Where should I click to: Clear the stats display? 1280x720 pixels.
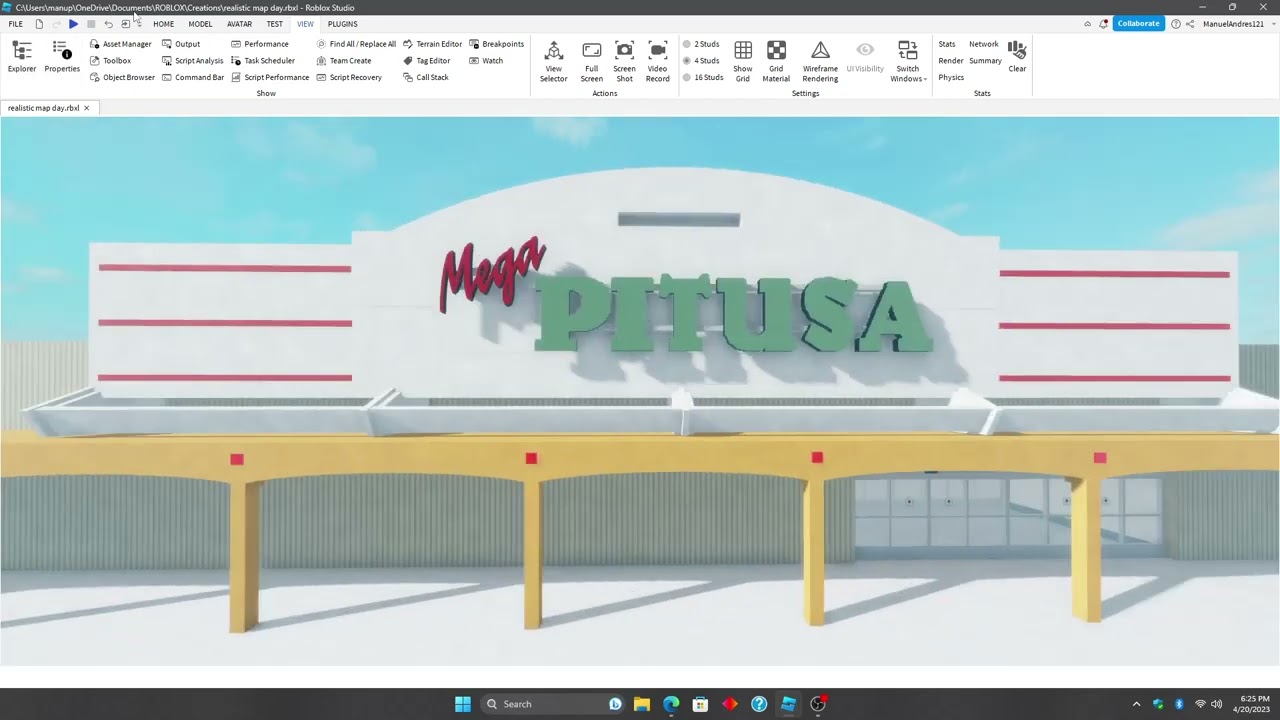(1017, 56)
